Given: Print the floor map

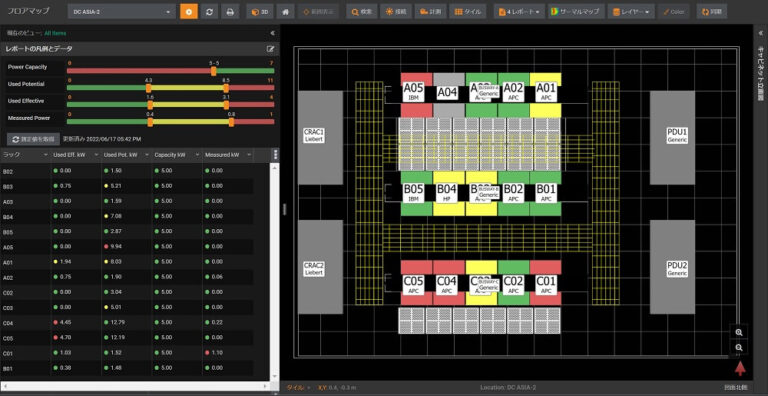Looking at the screenshot, I should click(230, 11).
